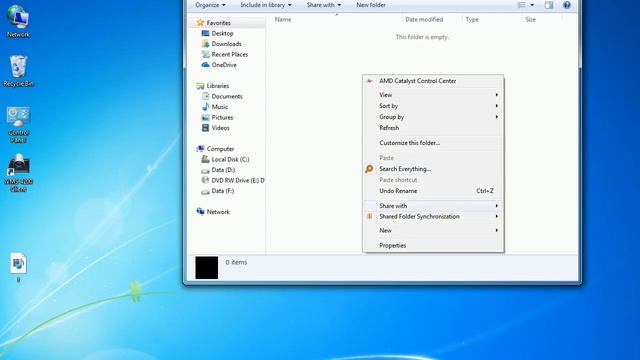The width and height of the screenshot is (640, 360).
Task: Click the AMD Catalyst icon in context menu
Action: click(369, 81)
